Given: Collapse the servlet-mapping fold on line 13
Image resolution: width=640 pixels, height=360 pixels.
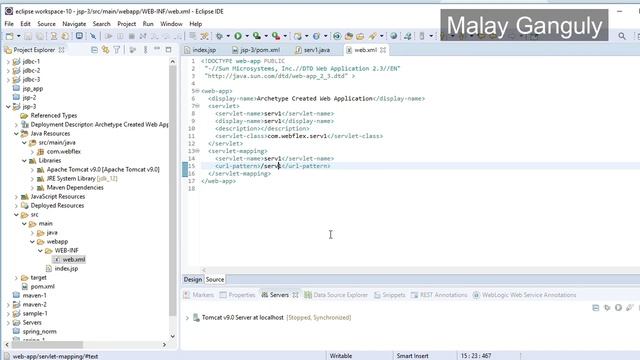Looking at the screenshot, I should point(198,151).
